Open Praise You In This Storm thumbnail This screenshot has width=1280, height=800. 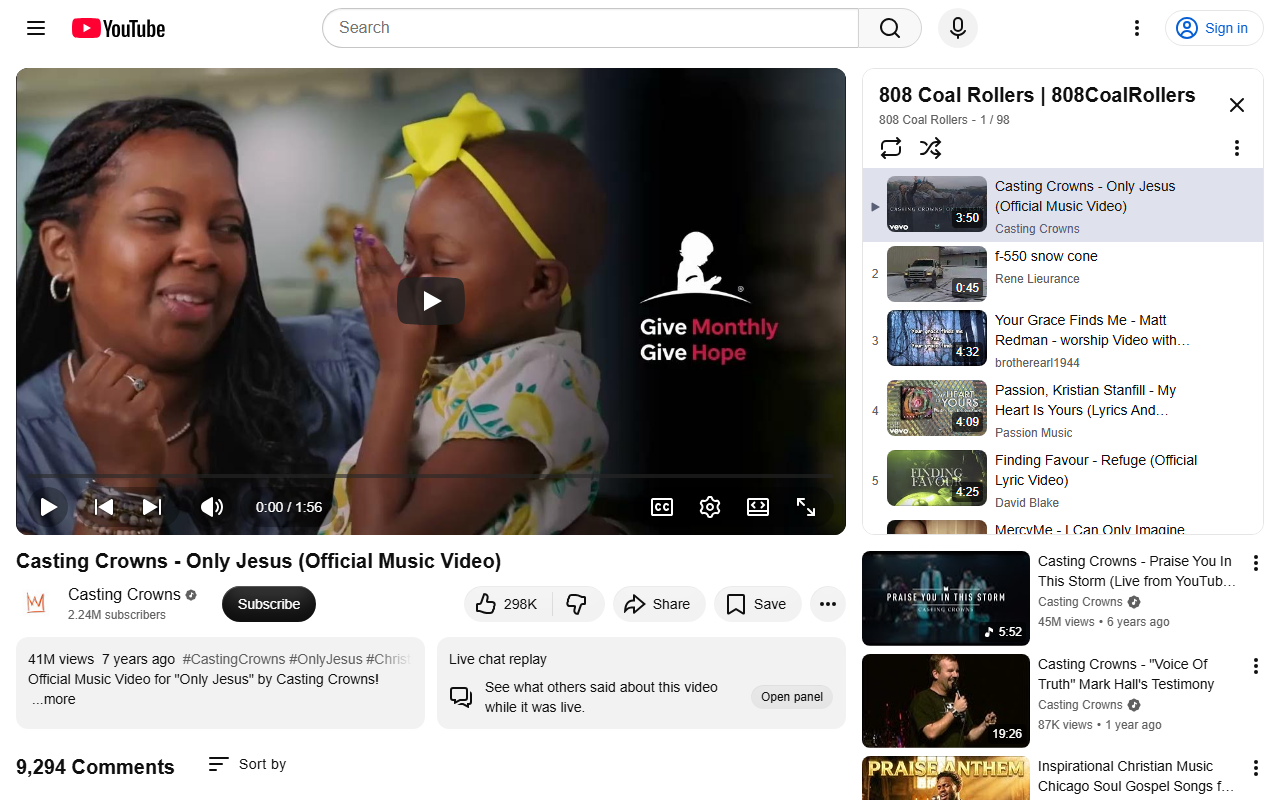pyautogui.click(x=946, y=598)
